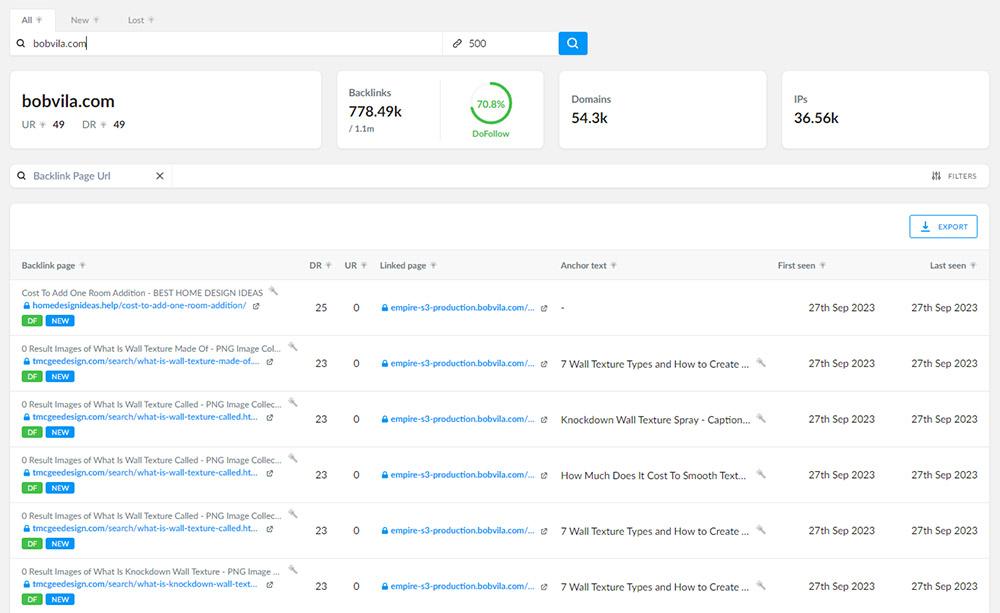Open linked page in the homedesignideas.help row
Screen dimensions: 1000x613
462,307
